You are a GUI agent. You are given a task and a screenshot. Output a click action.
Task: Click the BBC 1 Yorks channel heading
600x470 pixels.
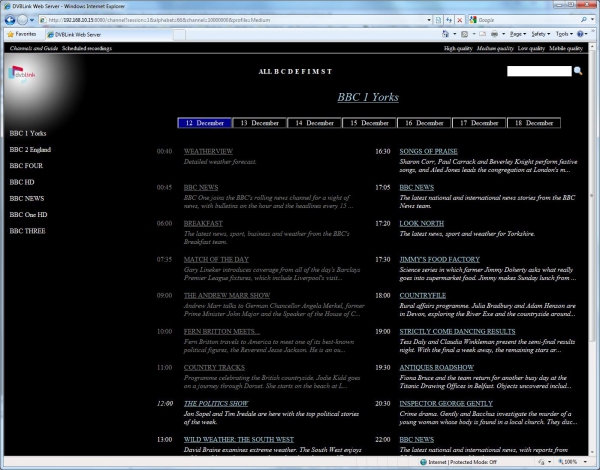(368, 97)
